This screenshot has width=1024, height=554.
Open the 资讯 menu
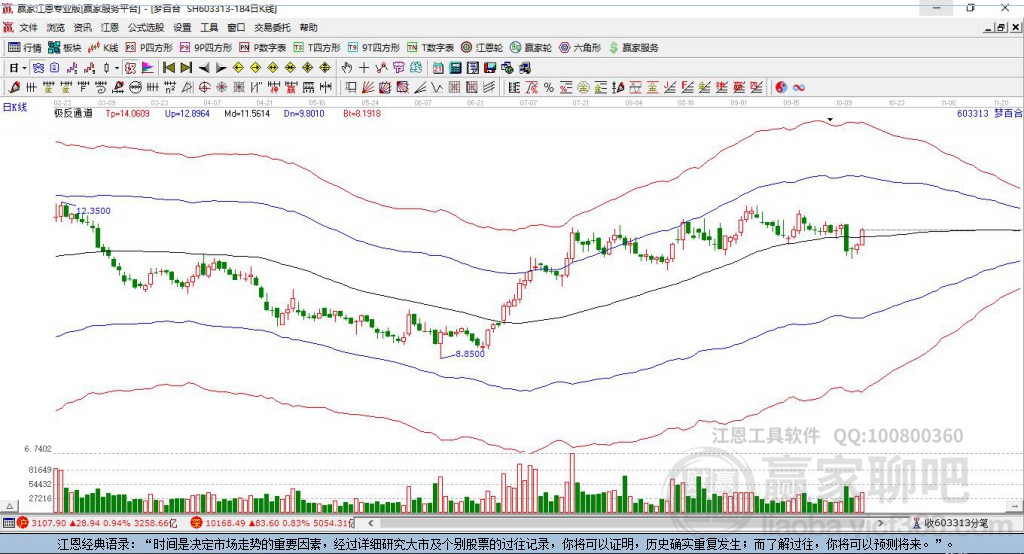tap(82, 27)
